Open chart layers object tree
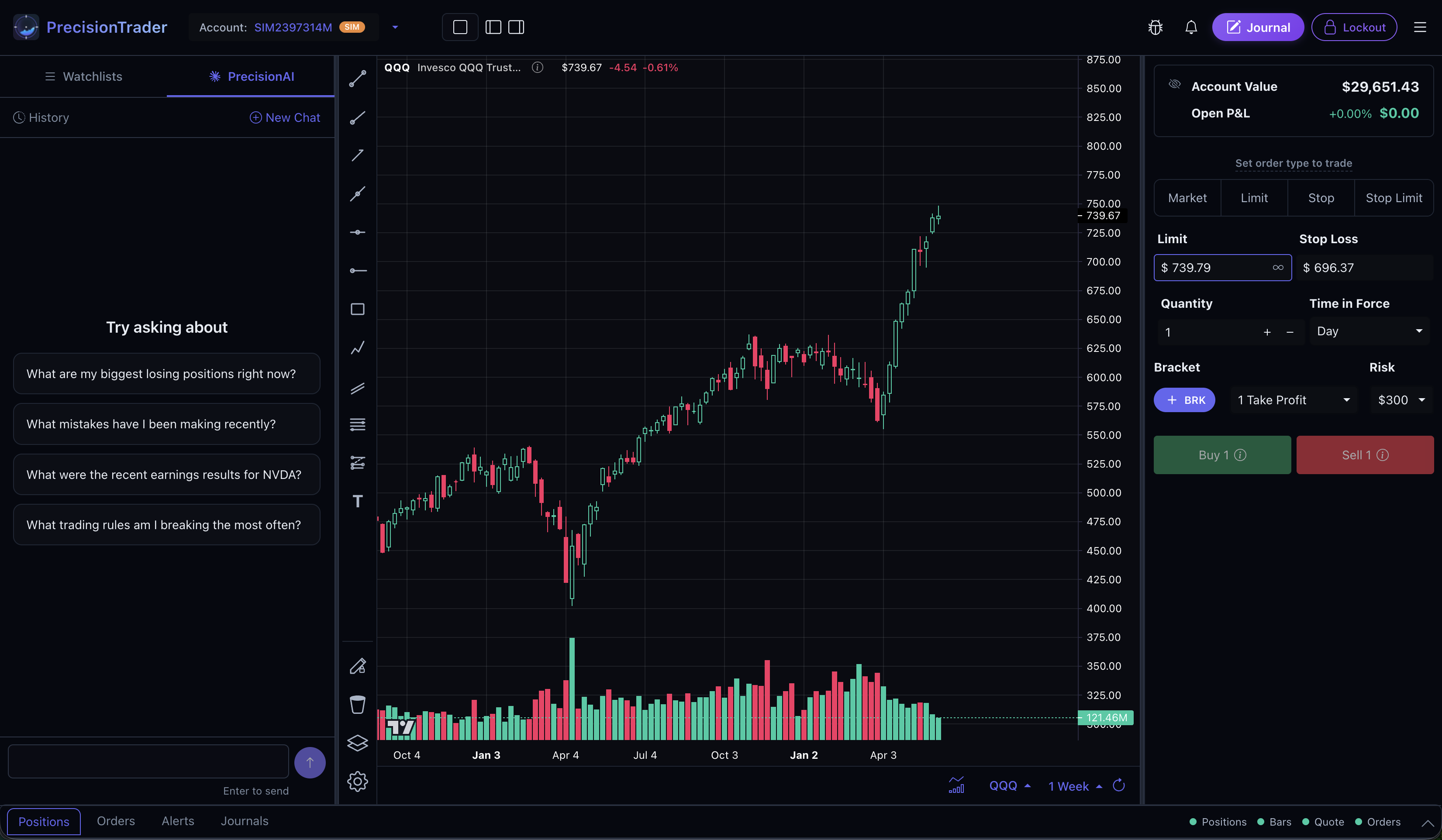1442x840 pixels. 358,743
